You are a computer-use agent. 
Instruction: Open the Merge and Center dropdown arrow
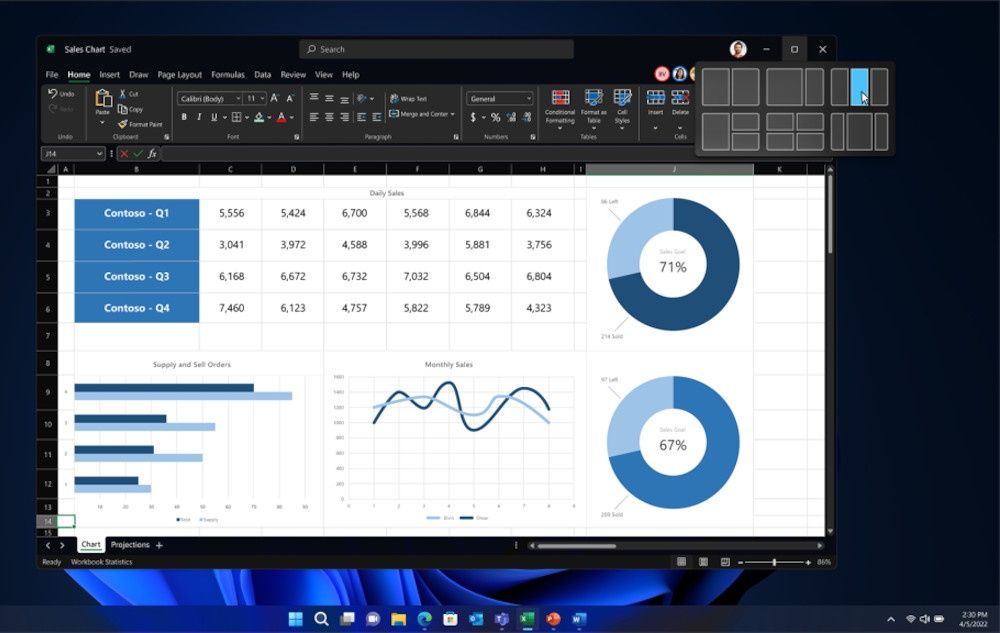coord(453,114)
